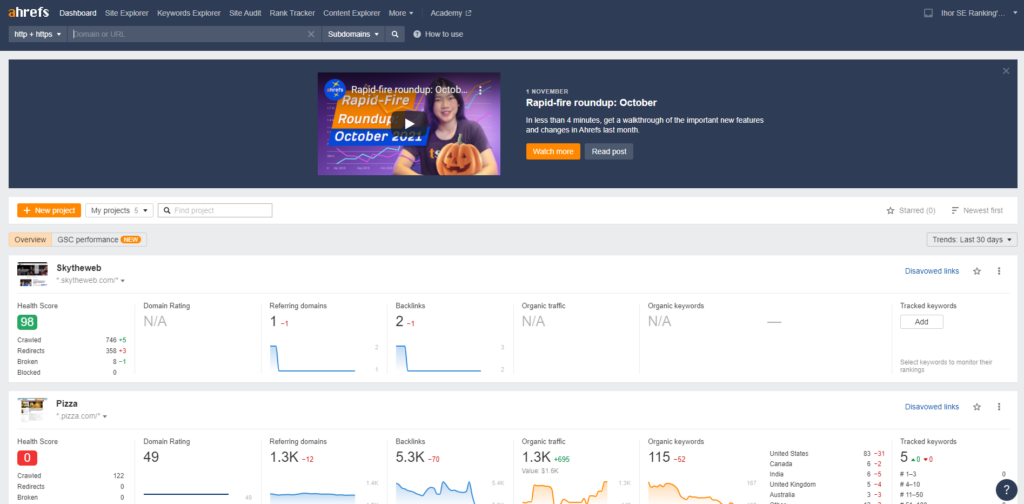This screenshot has height=504, width=1024.
Task: Click Skytheweb Broken count 8
Action: tap(114, 361)
